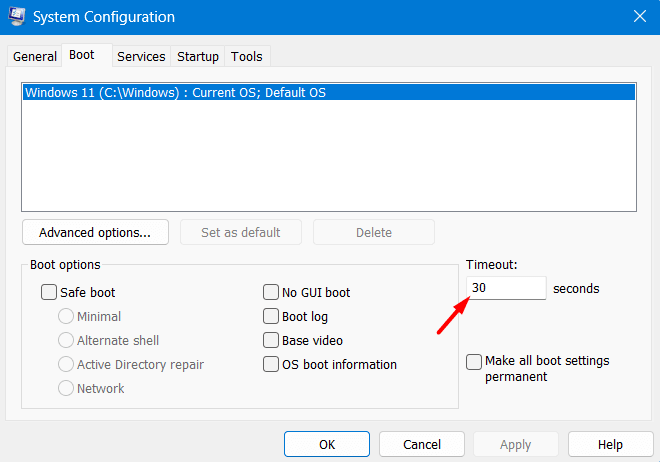Select the Windows 11 boot entry
Image resolution: width=660 pixels, height=462 pixels.
pos(329,93)
